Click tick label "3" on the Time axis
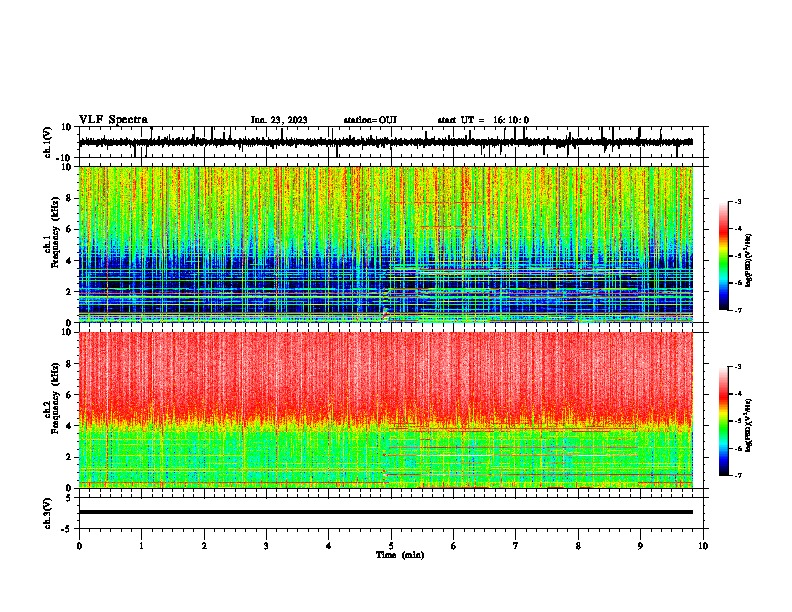 click(266, 546)
